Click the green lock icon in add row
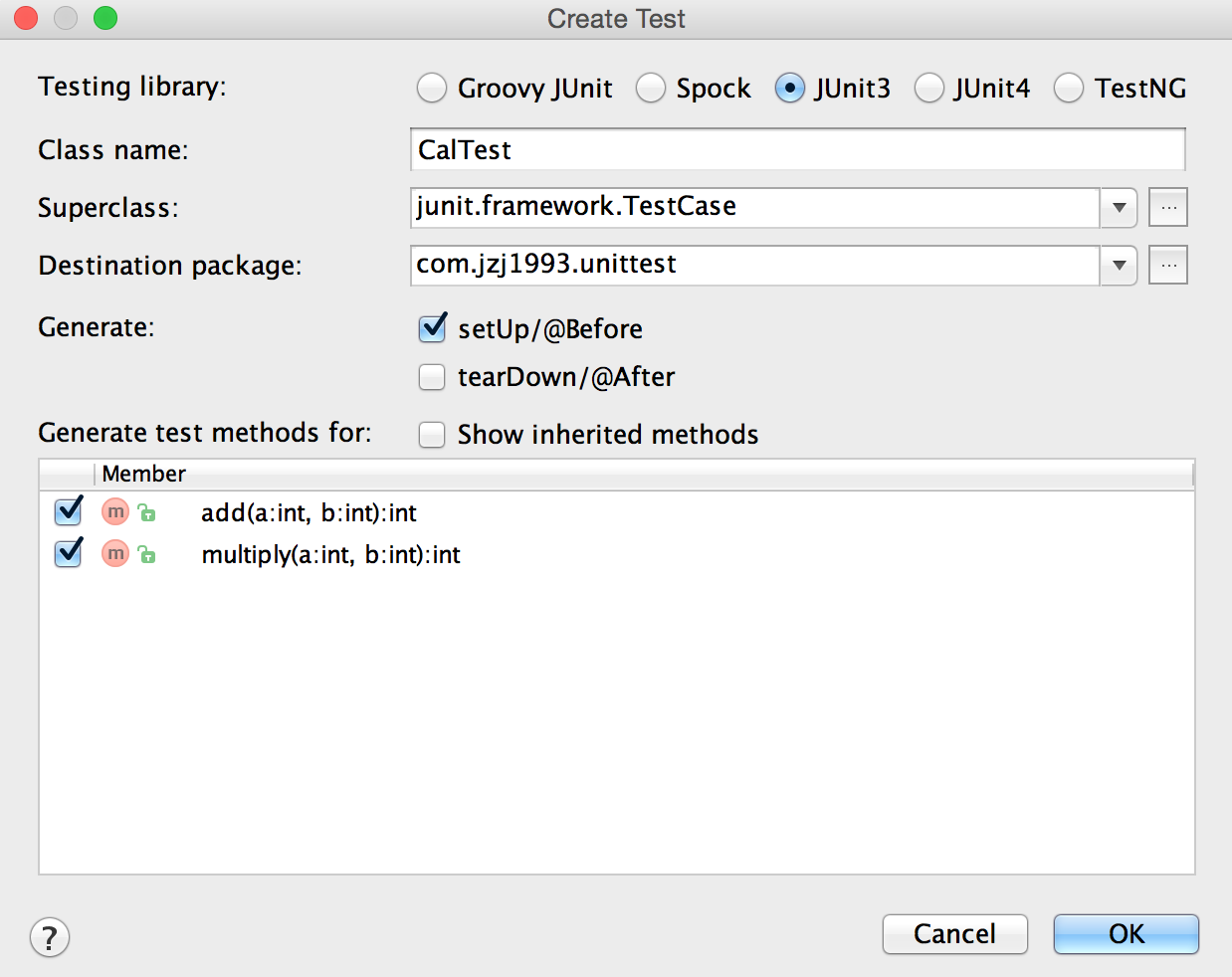 [x=147, y=513]
